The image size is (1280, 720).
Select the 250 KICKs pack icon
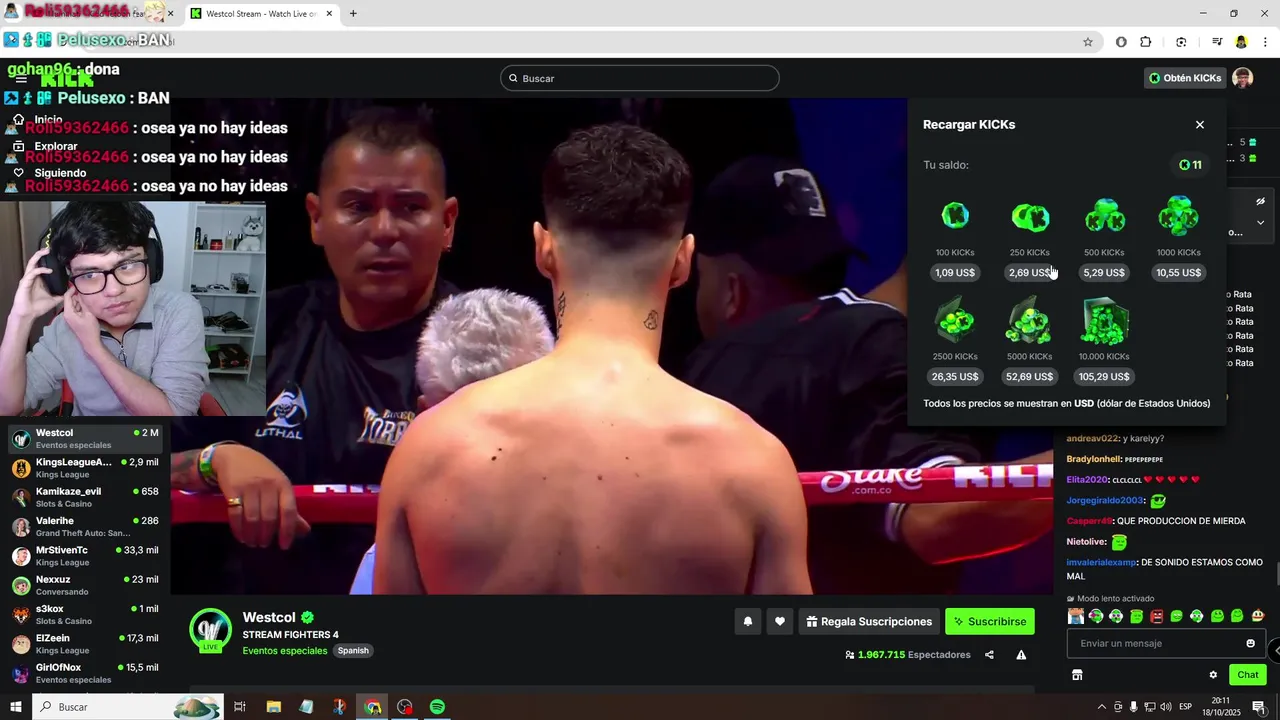pos(1030,217)
